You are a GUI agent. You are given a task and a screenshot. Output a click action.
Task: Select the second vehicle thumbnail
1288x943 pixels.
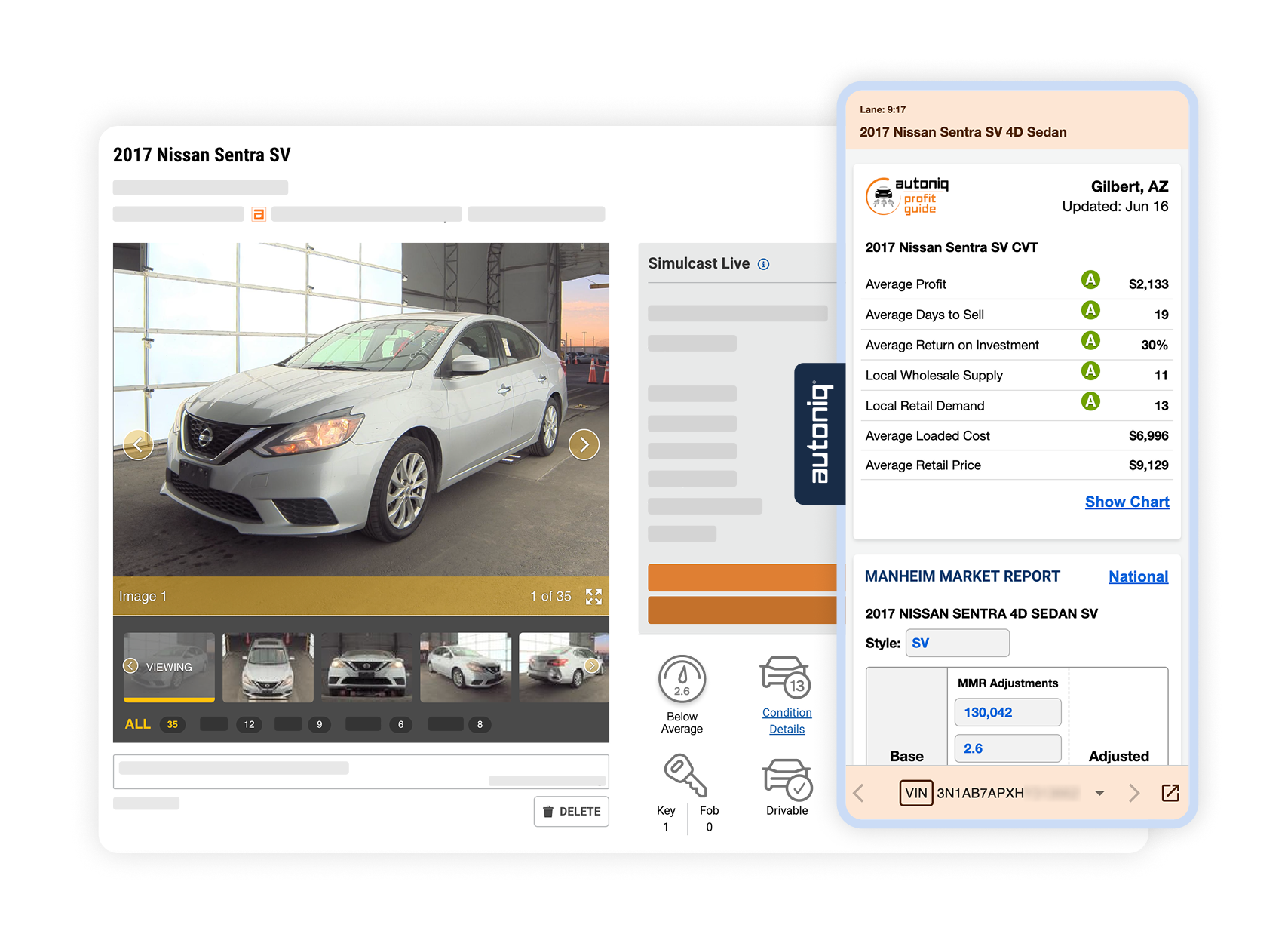[268, 666]
